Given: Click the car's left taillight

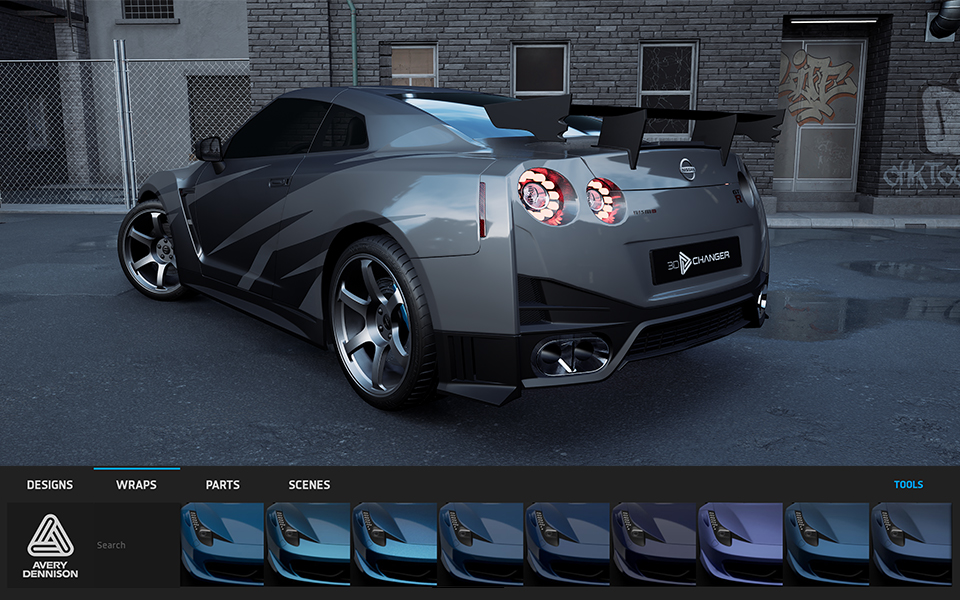Looking at the screenshot, I should tap(545, 195).
